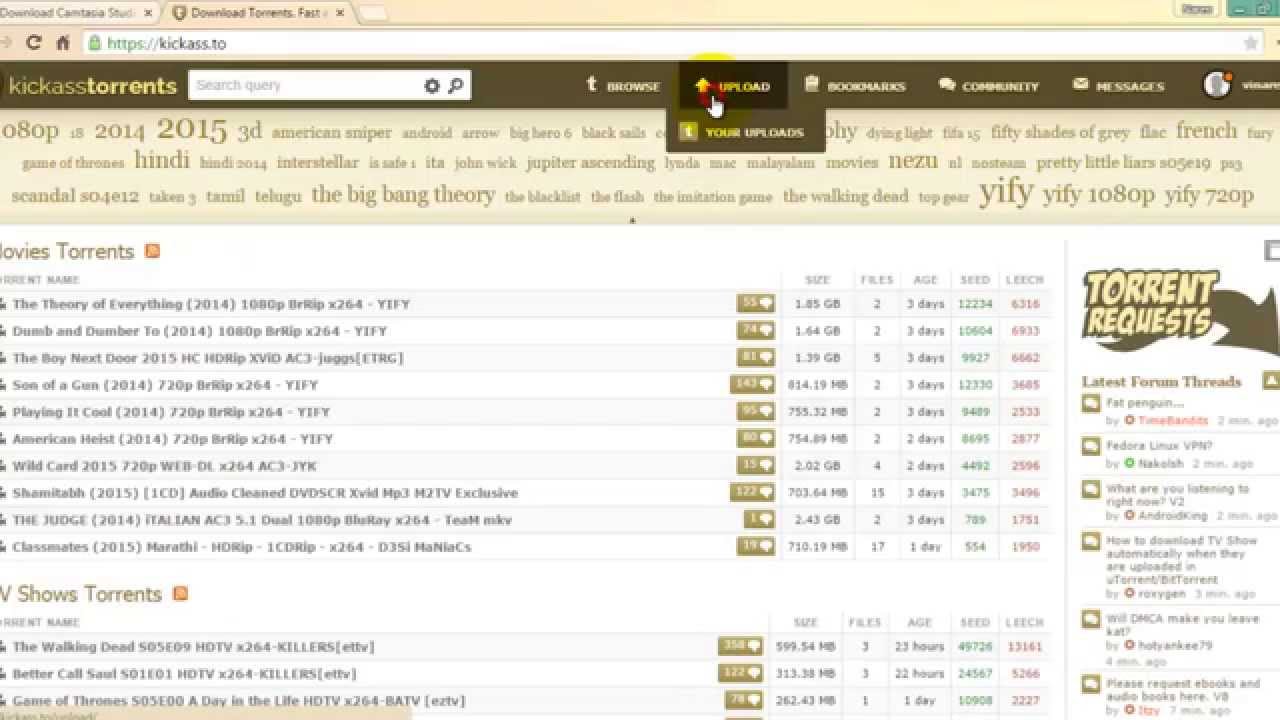Click 'interstellar' tag
The image size is (1280, 720).
[317, 162]
